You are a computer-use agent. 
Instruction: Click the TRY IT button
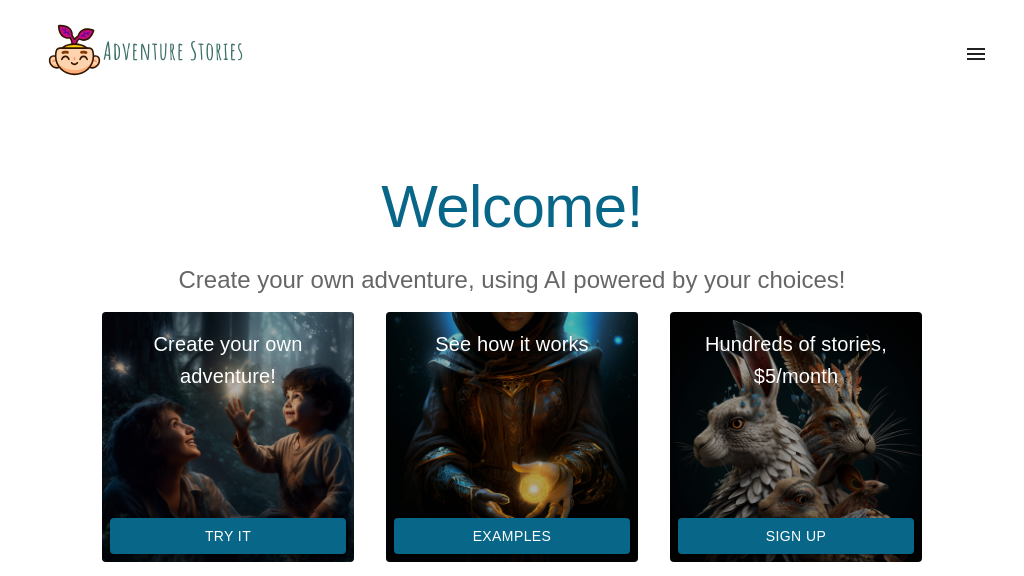click(x=228, y=536)
